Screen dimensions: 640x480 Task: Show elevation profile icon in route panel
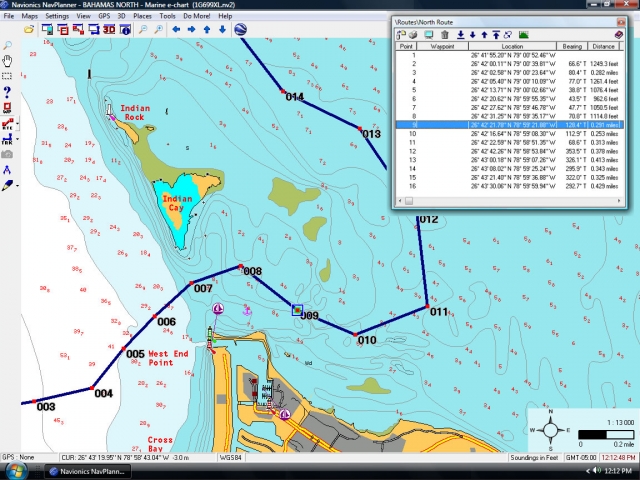[523, 35]
